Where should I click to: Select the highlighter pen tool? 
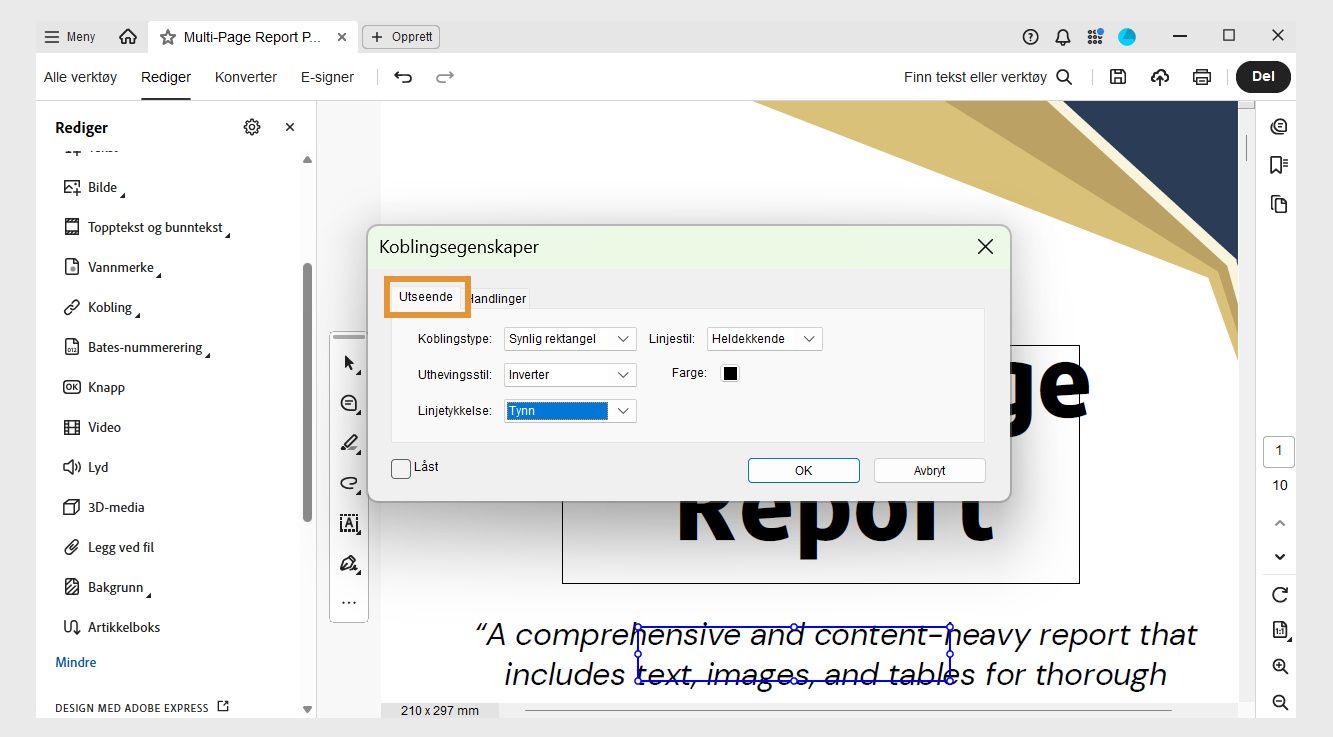[349, 443]
